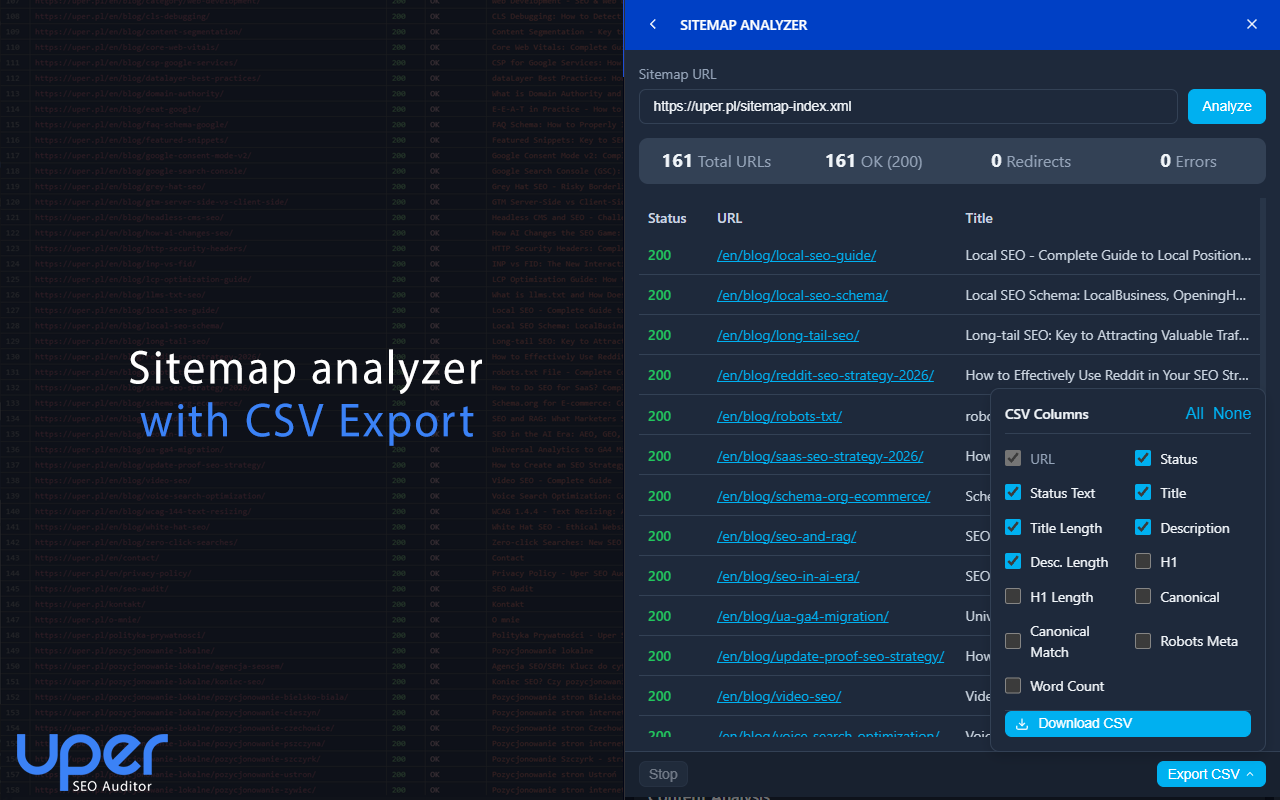This screenshot has width=1280, height=800.
Task: Disable the Title column checkbox
Action: pyautogui.click(x=1142, y=492)
